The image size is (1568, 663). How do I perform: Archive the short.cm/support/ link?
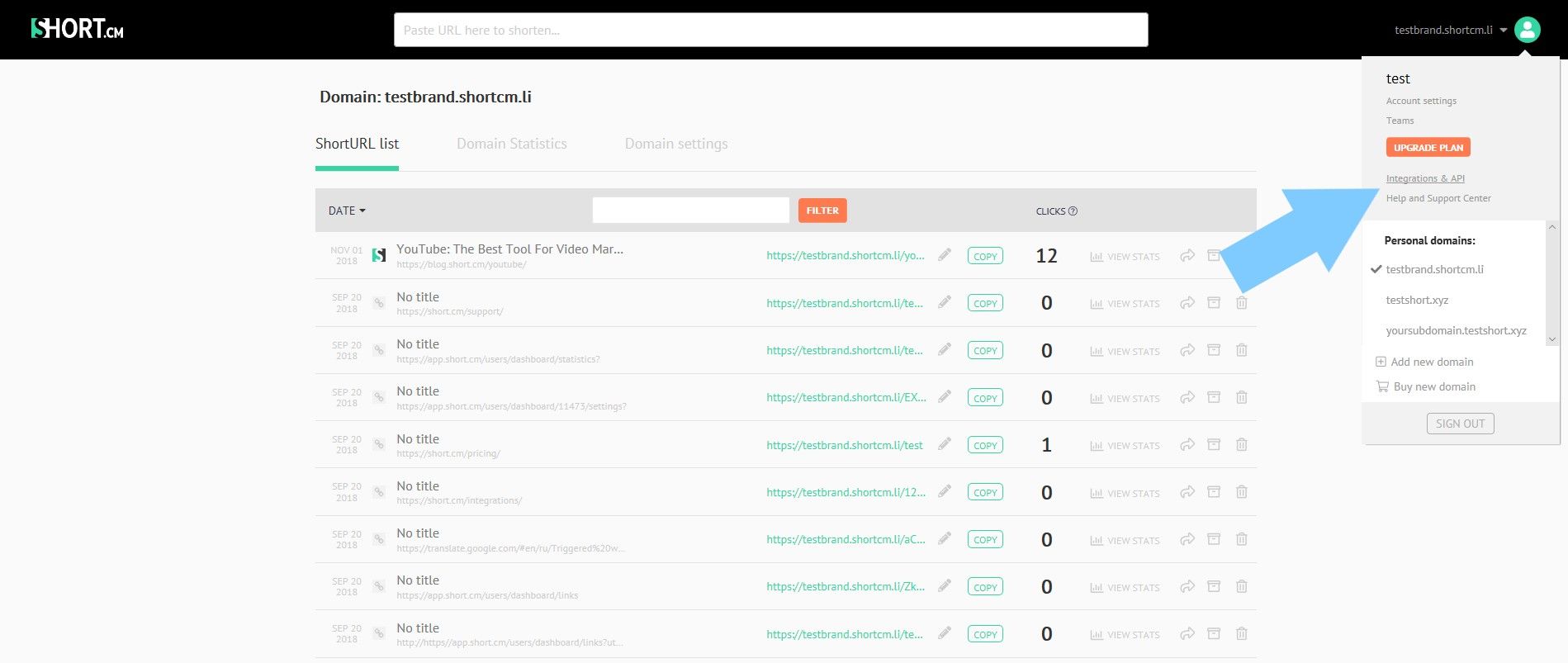point(1214,302)
